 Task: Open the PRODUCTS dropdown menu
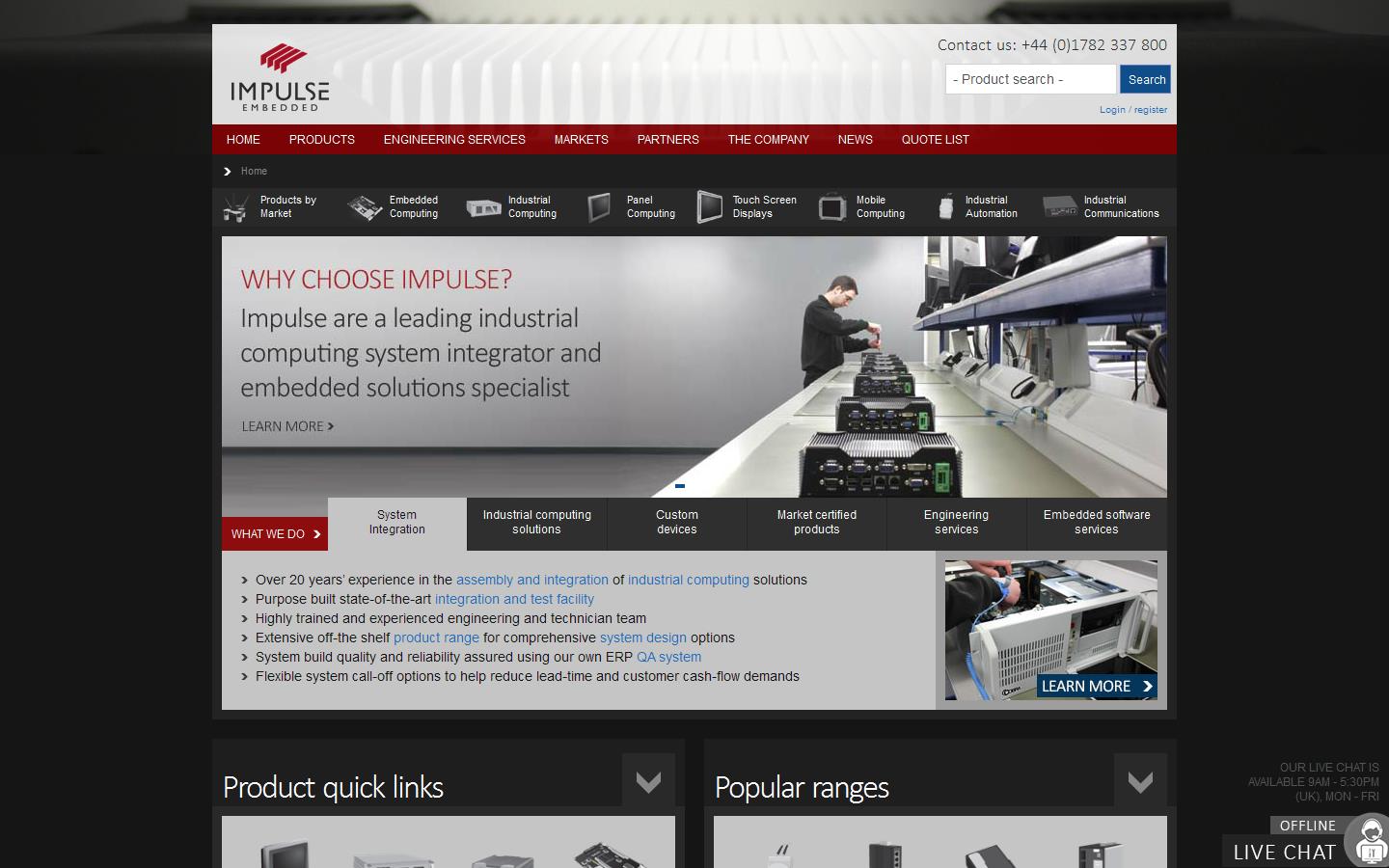tap(321, 139)
